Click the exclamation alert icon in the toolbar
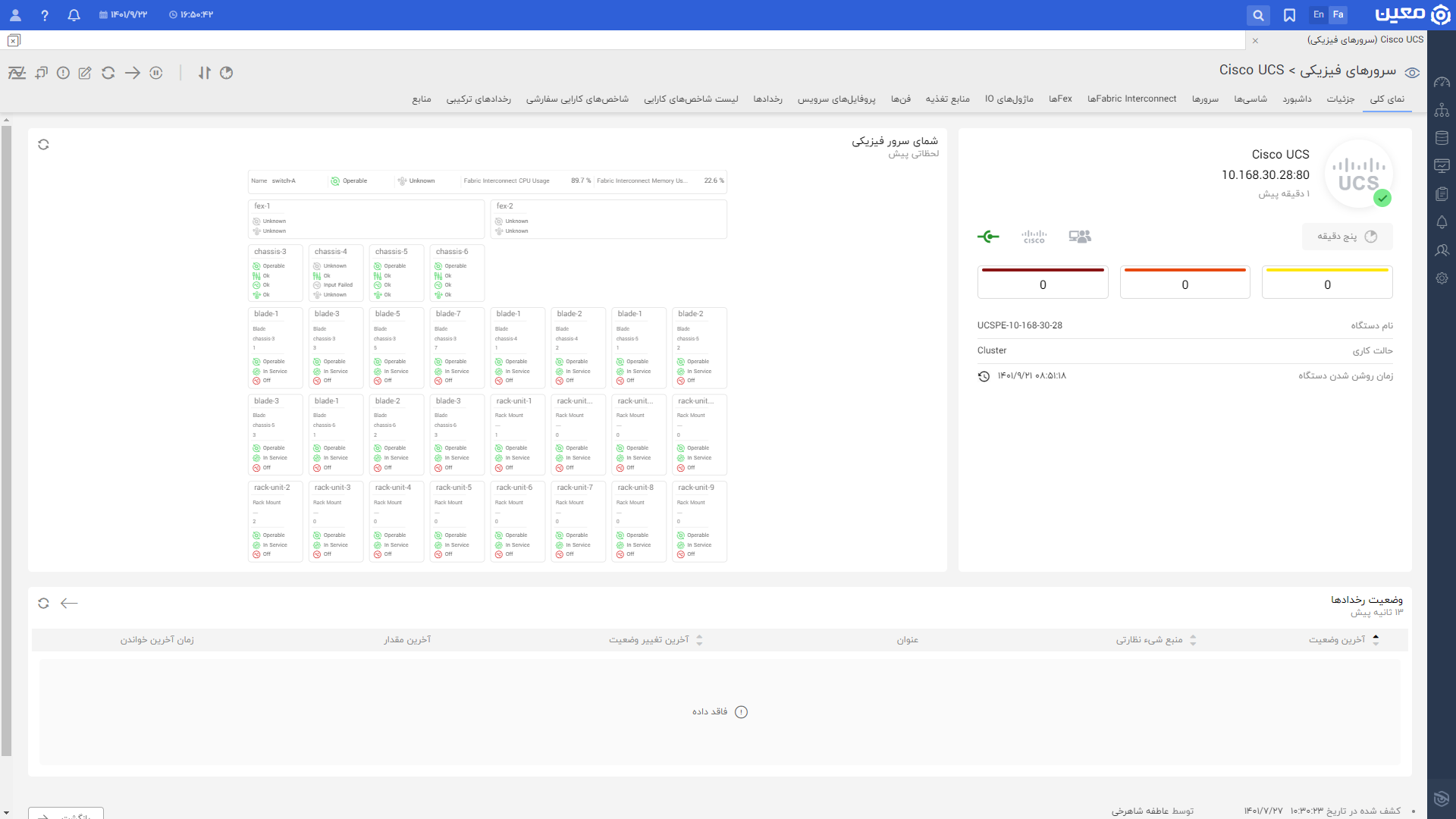The image size is (1456, 819). tap(63, 73)
